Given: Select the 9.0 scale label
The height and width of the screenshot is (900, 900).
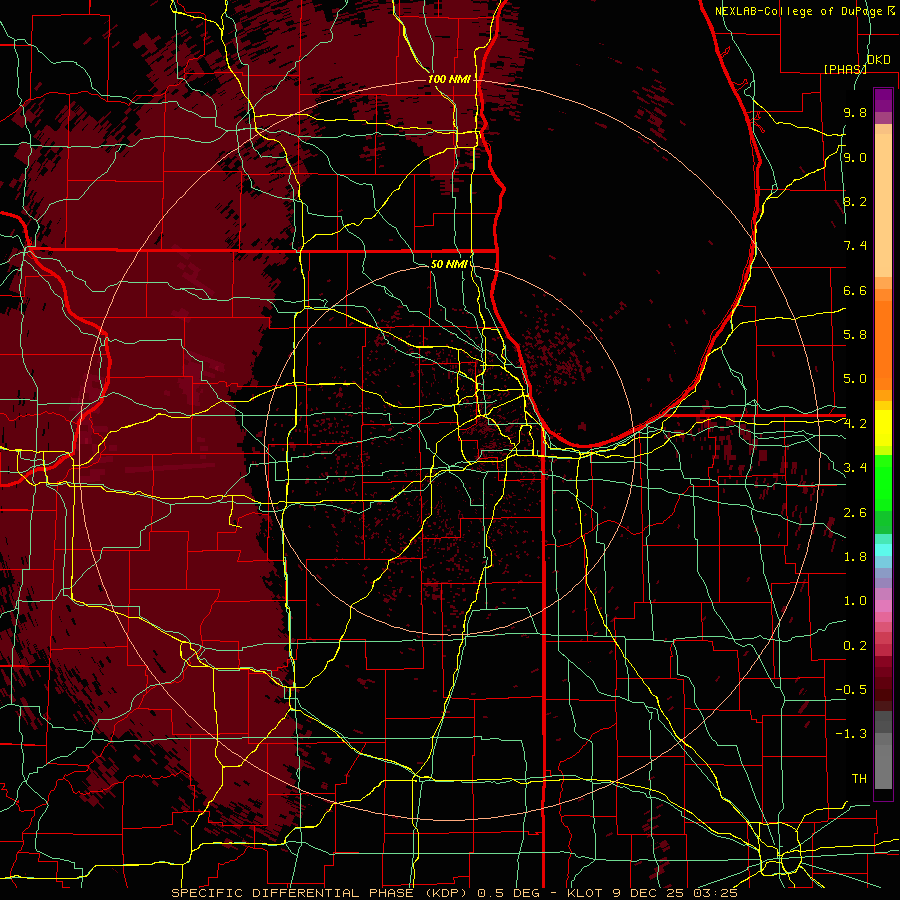Looking at the screenshot, I should click(x=855, y=157).
